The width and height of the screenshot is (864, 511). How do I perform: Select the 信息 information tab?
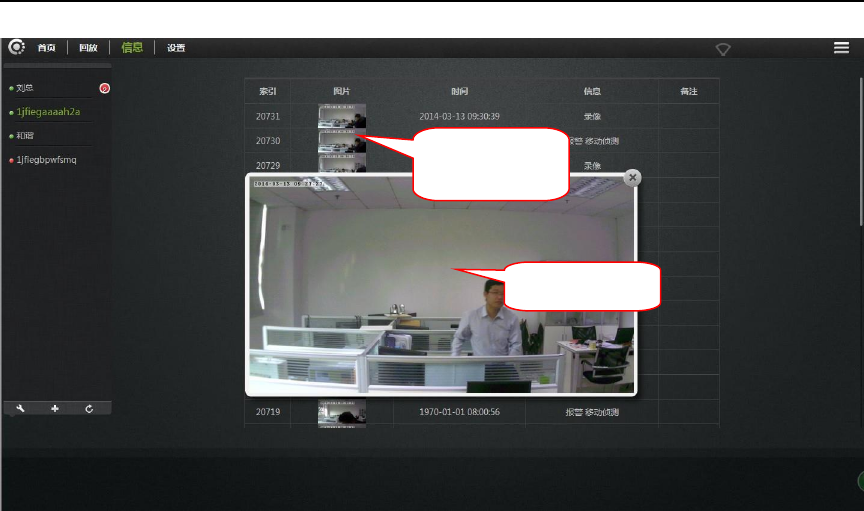coord(132,47)
